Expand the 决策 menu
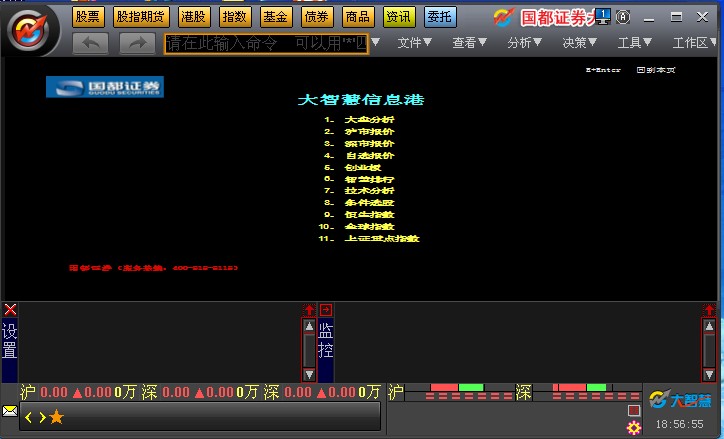The width and height of the screenshot is (724, 439). pos(580,43)
